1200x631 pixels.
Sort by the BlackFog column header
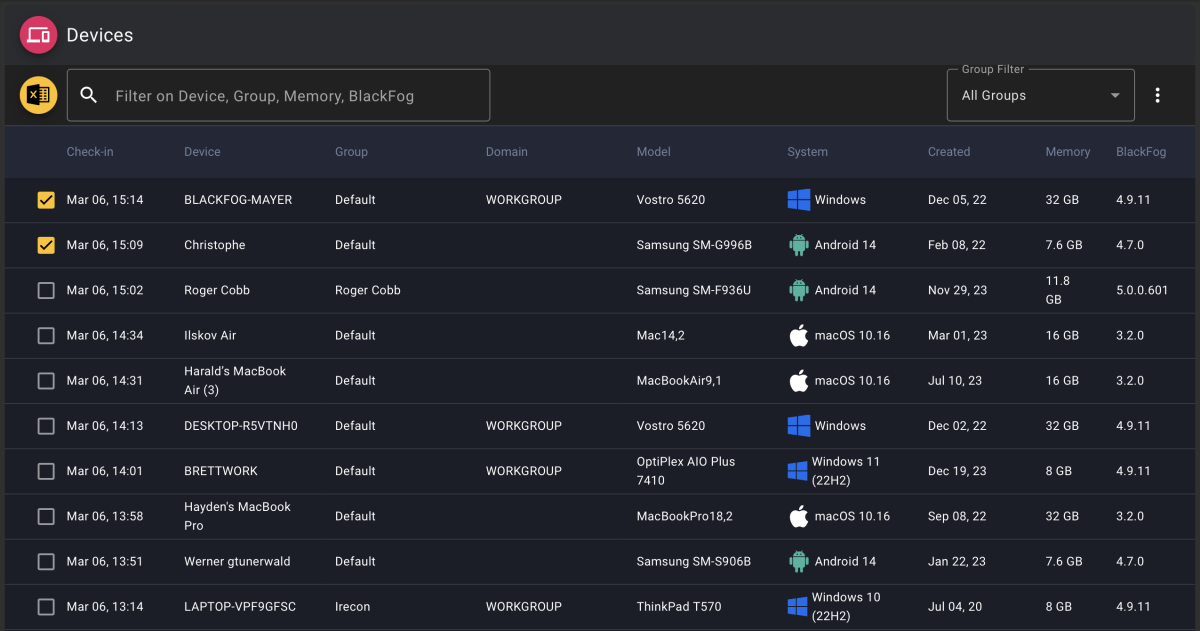pyautogui.click(x=1141, y=152)
